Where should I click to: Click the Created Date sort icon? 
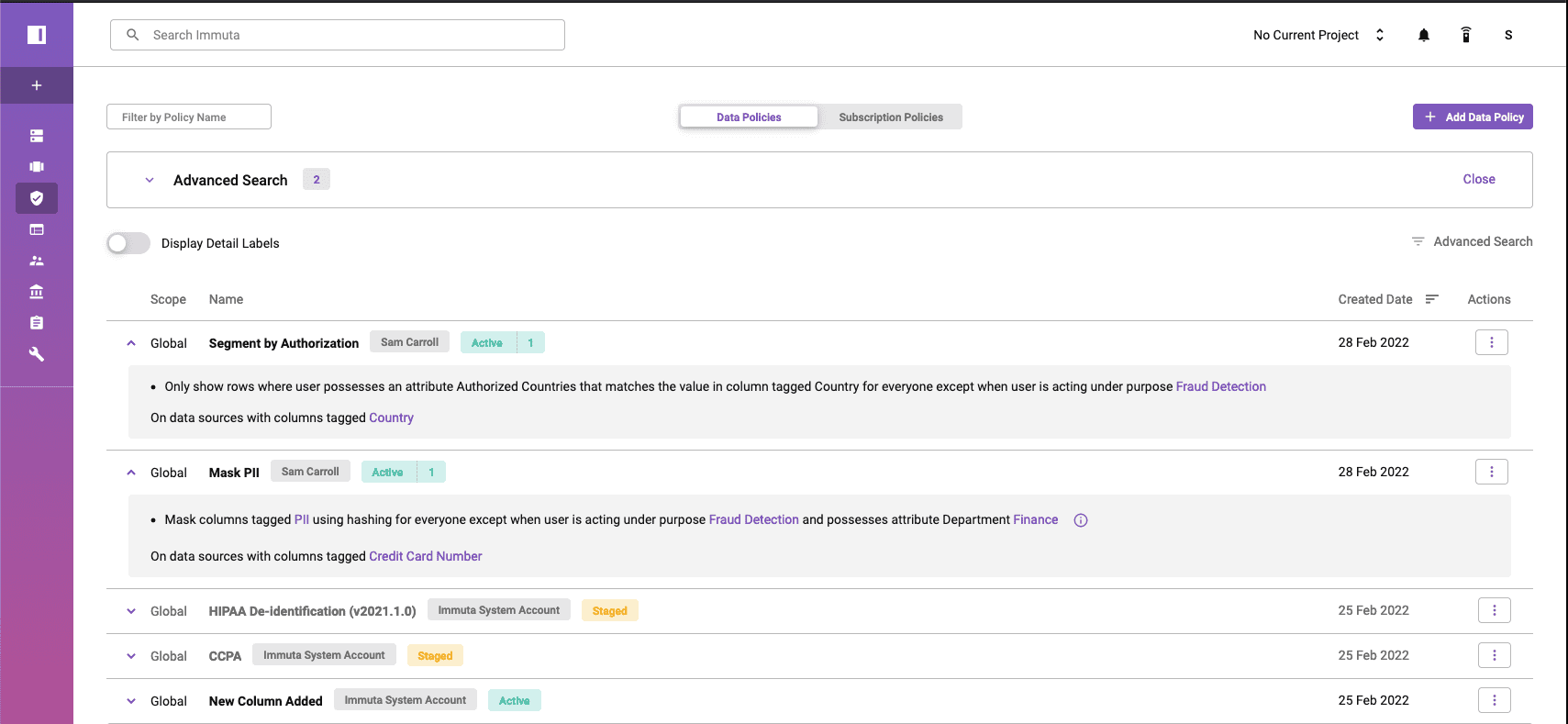click(1432, 299)
